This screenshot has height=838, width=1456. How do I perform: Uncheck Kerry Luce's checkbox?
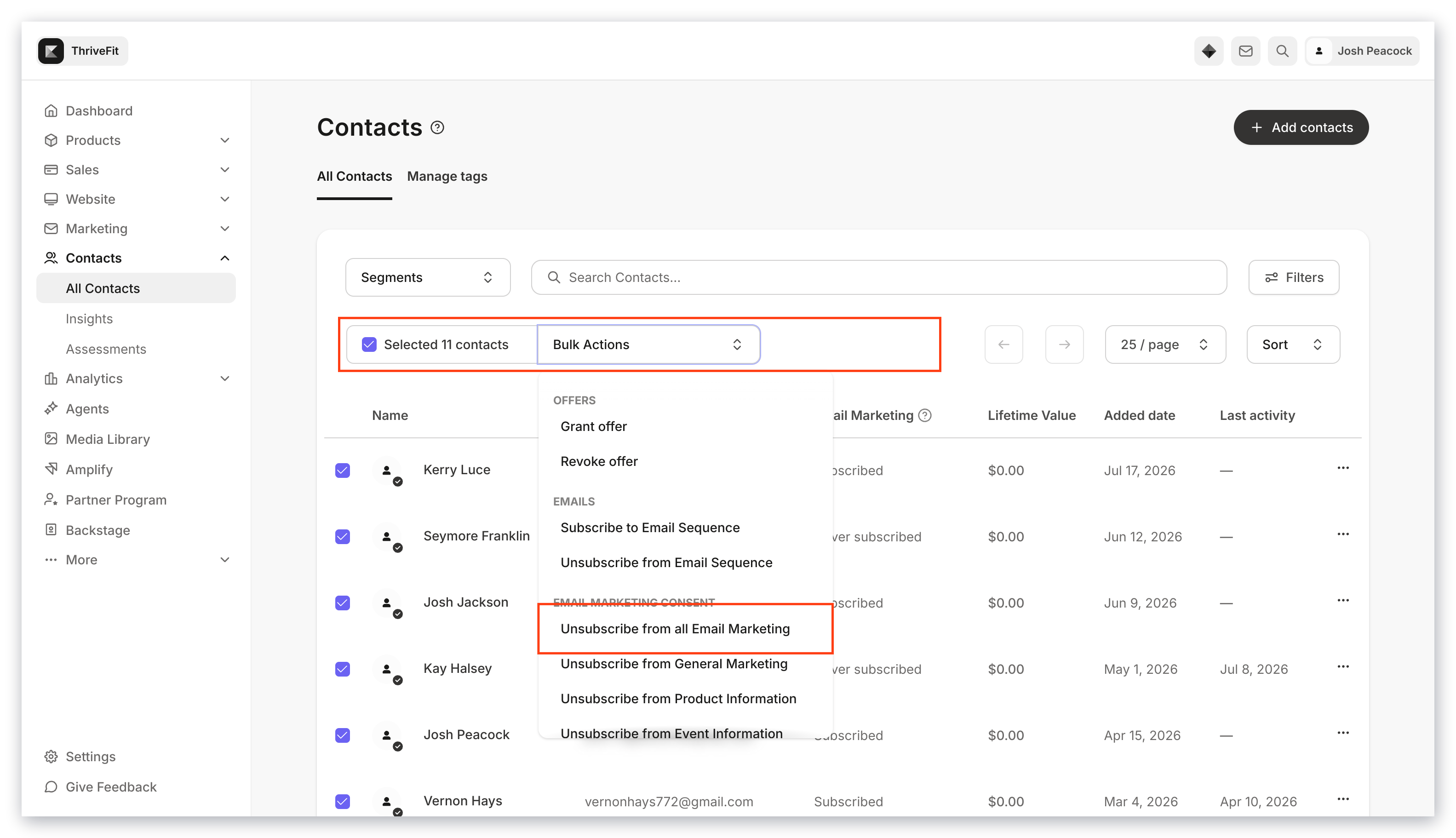[x=343, y=470]
